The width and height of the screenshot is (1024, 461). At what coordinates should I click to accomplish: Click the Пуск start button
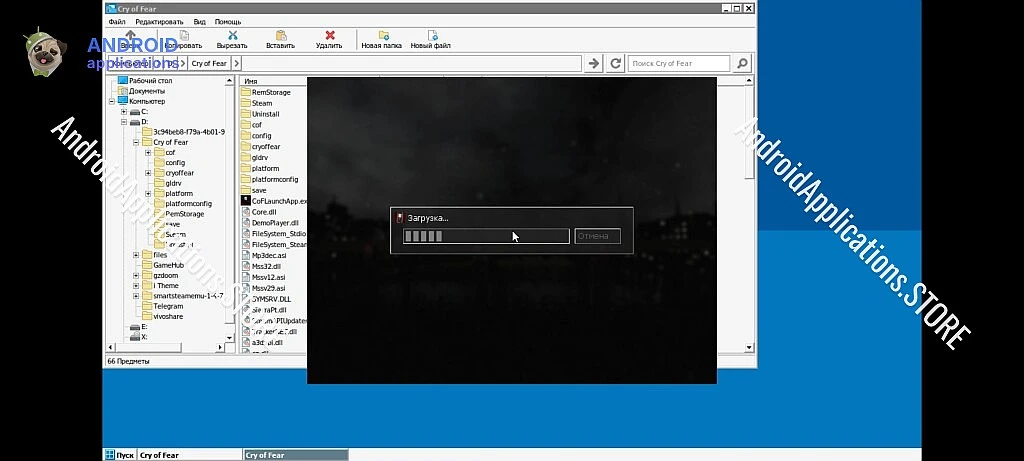[x=119, y=455]
